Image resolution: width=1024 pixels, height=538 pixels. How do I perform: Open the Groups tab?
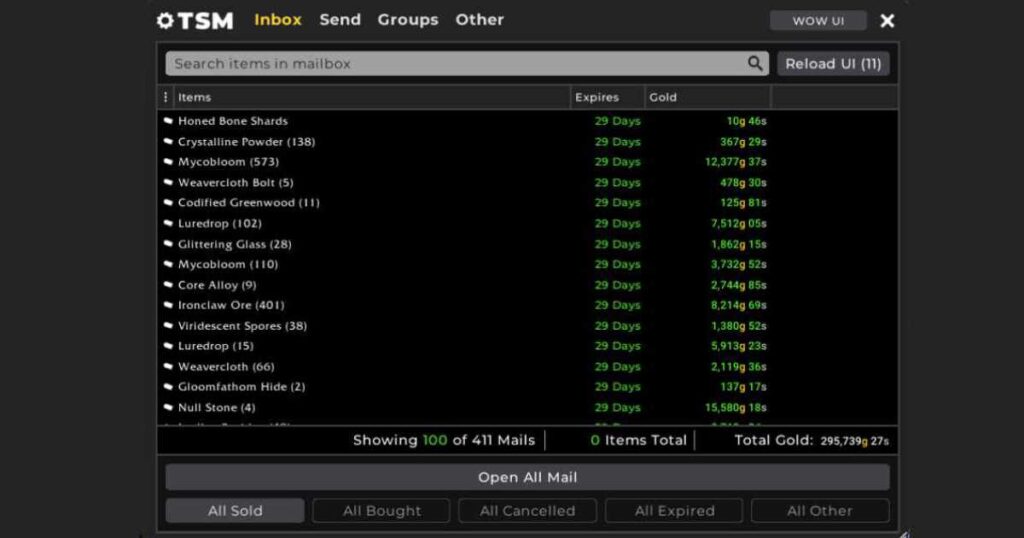tap(407, 20)
